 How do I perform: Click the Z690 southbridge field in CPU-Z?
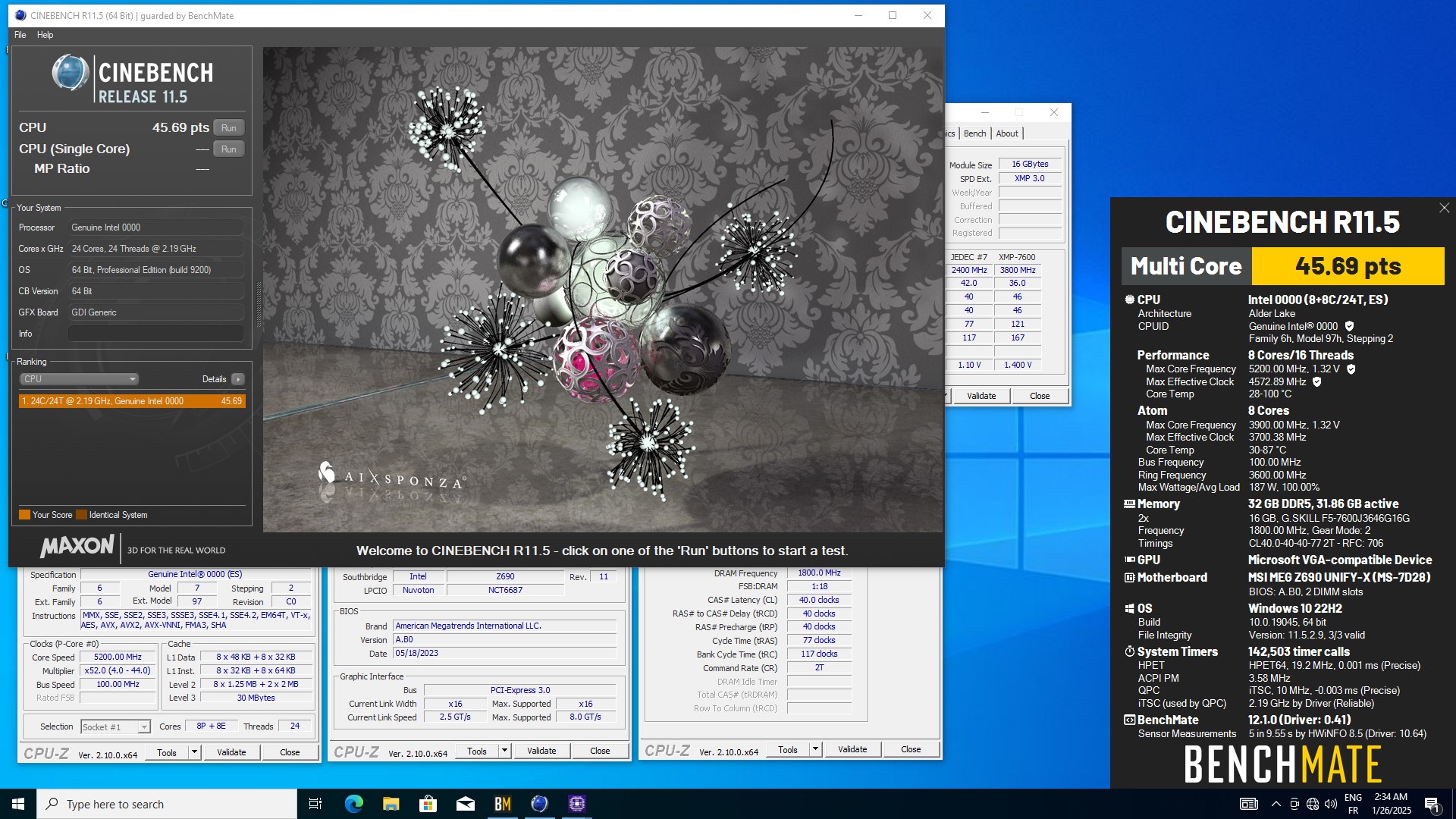tap(505, 577)
